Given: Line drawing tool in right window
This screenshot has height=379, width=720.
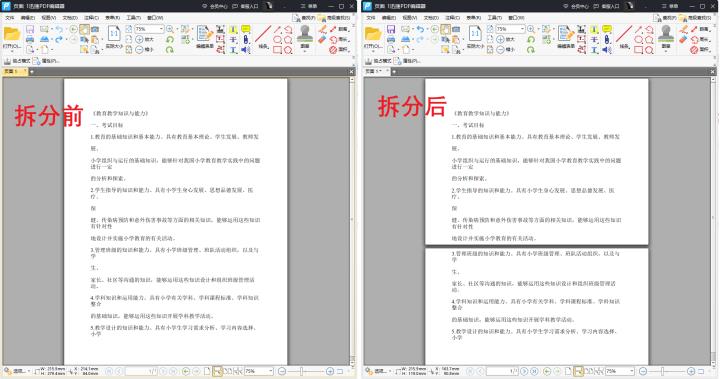Looking at the screenshot, I should tap(624, 34).
